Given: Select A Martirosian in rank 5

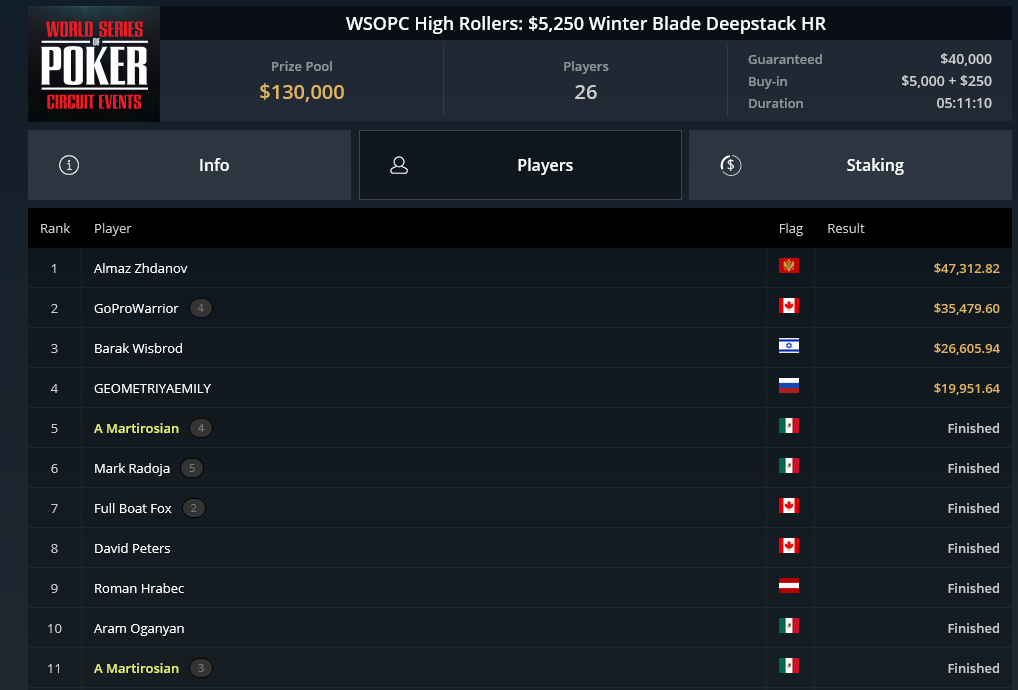Looking at the screenshot, I should (x=136, y=428).
